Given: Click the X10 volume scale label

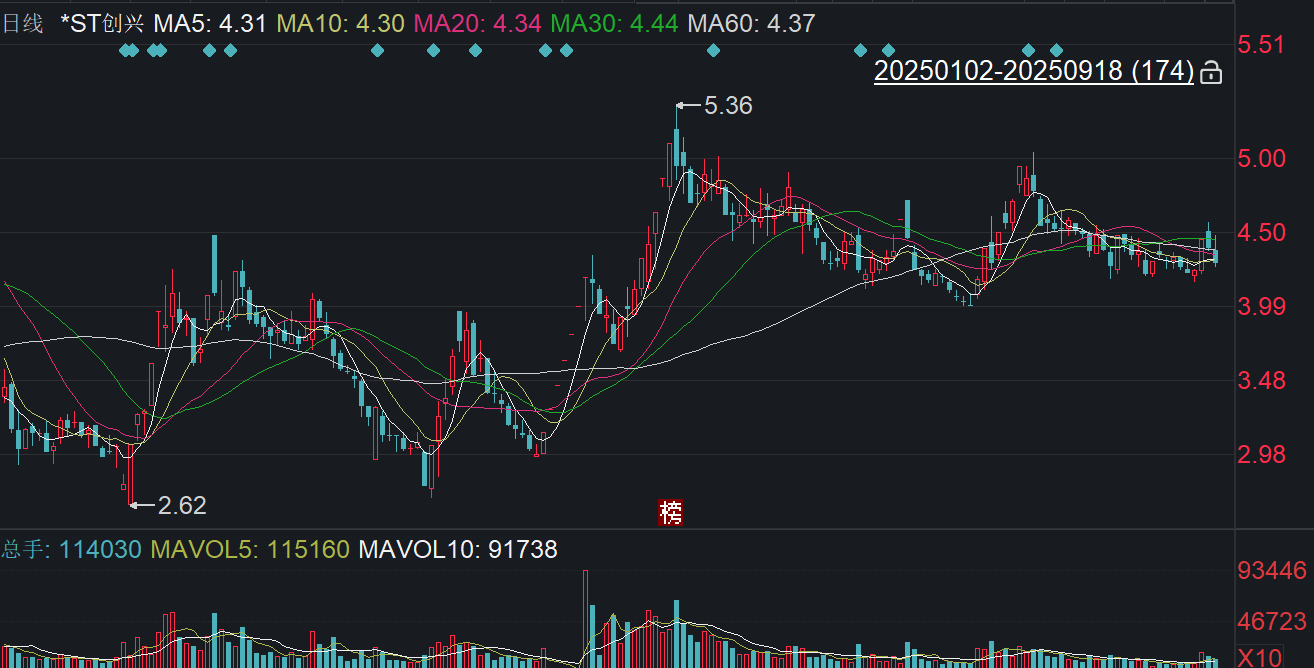Looking at the screenshot, I should [x=1258, y=657].
